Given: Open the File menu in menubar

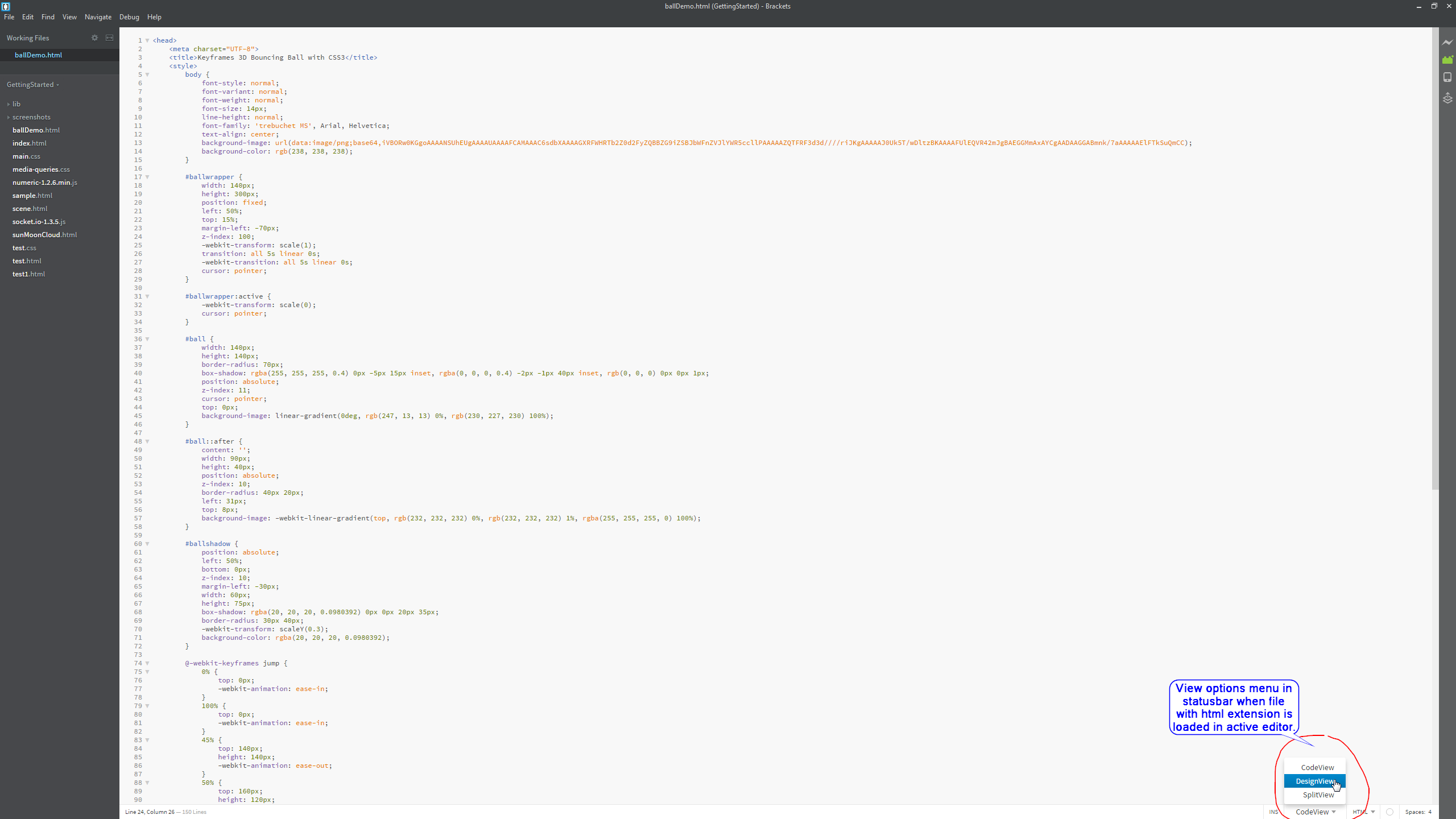Looking at the screenshot, I should pos(9,17).
